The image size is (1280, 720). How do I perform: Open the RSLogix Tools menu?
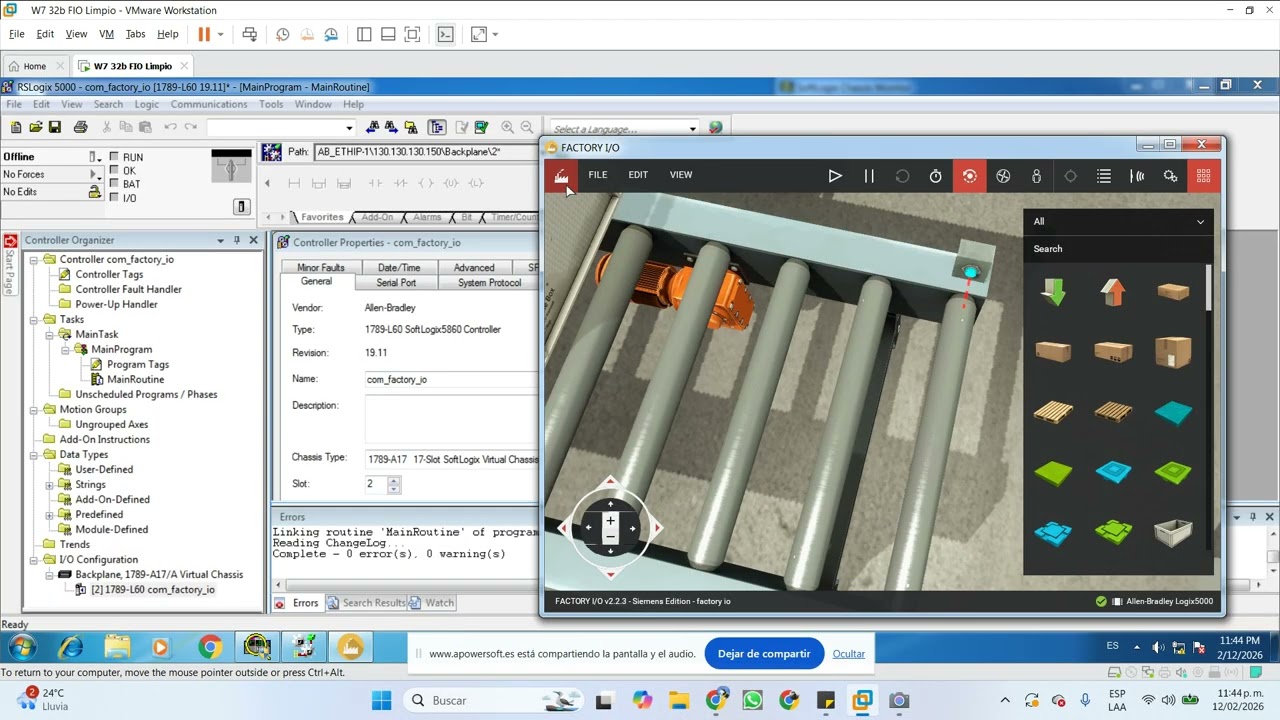click(x=271, y=104)
